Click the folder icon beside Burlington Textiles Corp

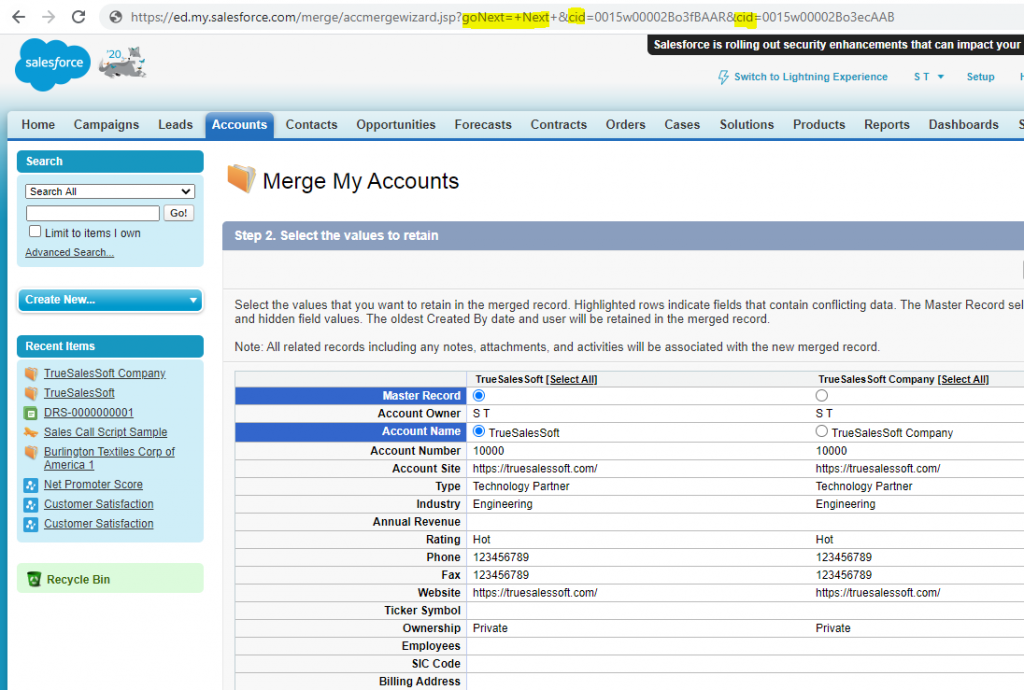click(31, 452)
